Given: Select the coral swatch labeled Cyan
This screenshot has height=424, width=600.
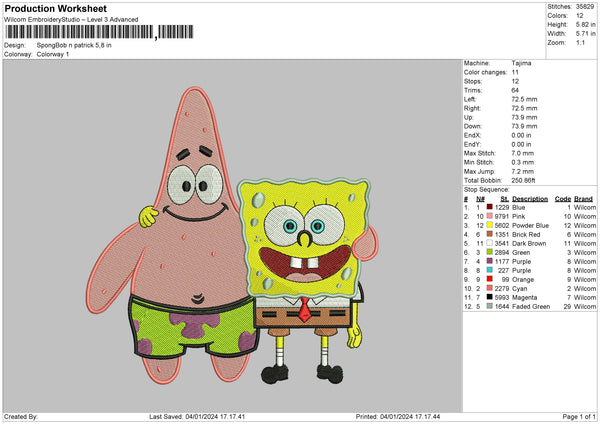Looking at the screenshot, I should [x=489, y=288].
